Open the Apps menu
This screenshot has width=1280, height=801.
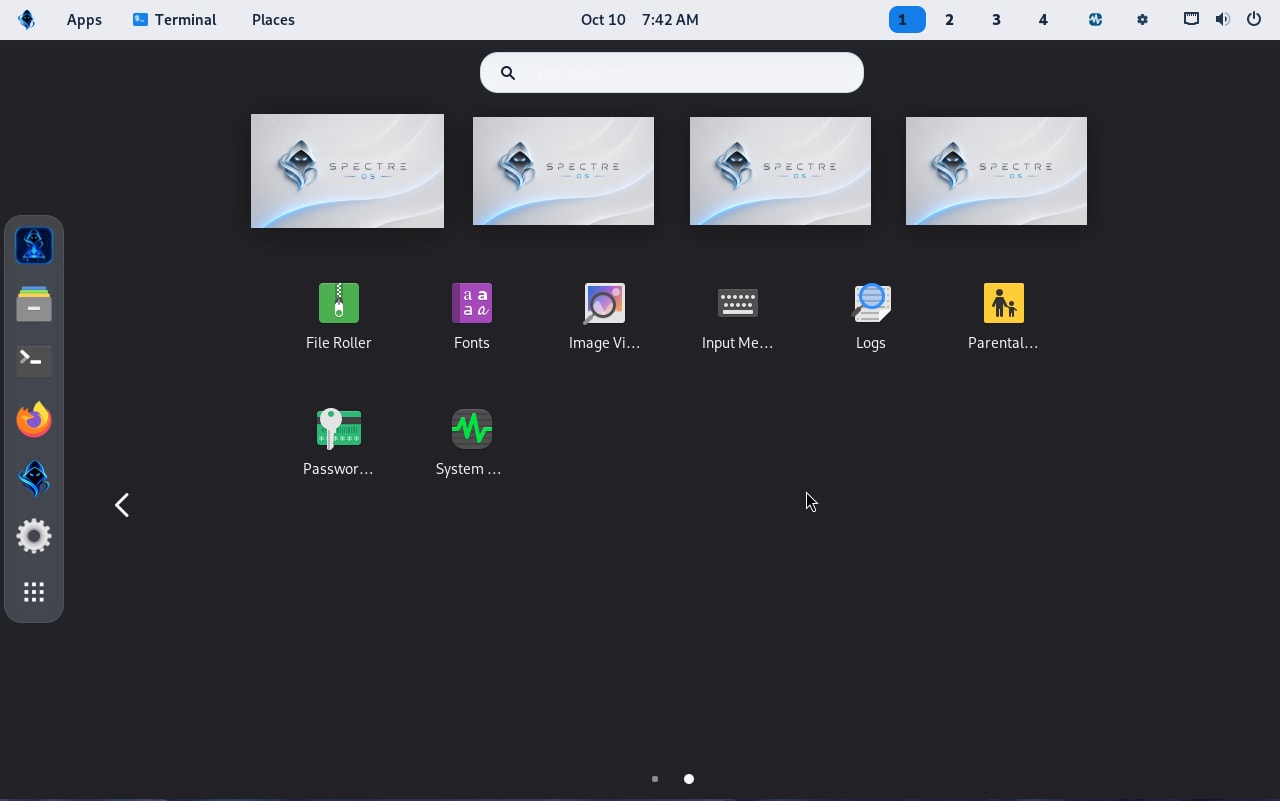pyautogui.click(x=84, y=19)
